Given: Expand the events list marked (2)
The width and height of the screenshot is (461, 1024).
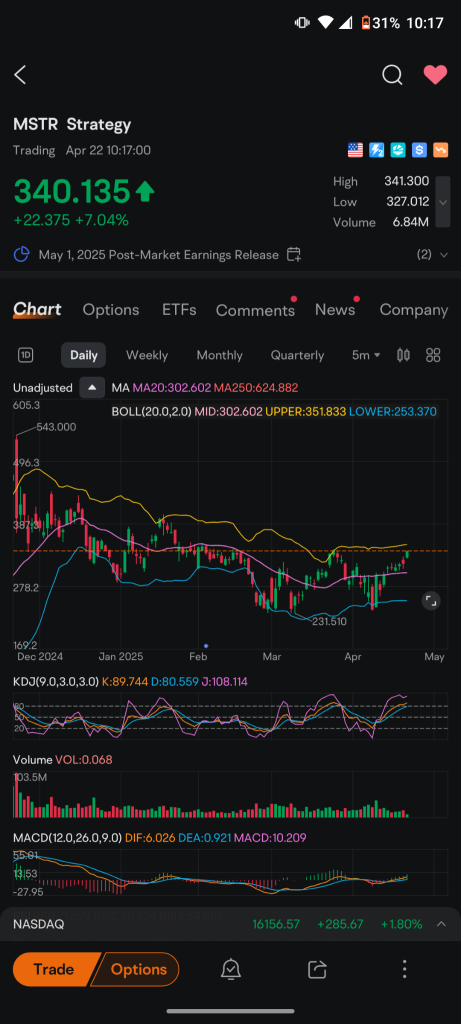Looking at the screenshot, I should coord(432,255).
